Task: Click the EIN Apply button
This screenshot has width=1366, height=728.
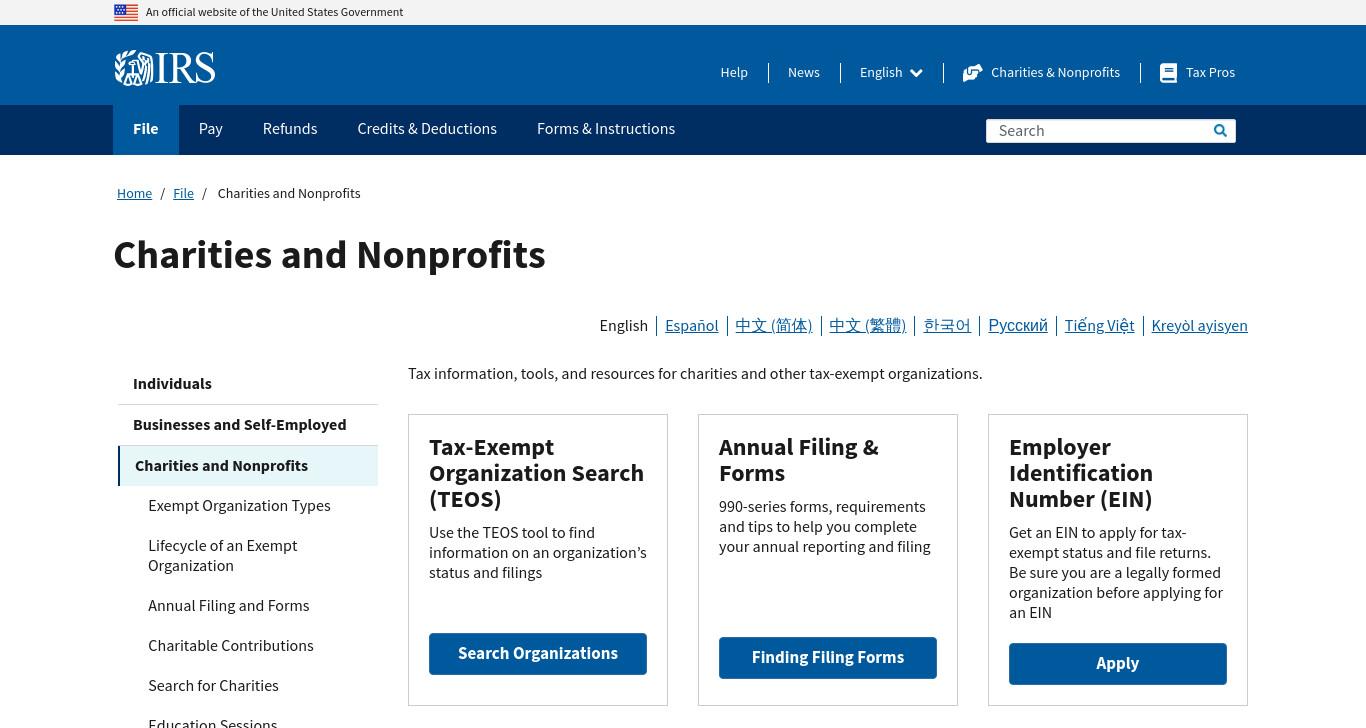Action: coord(1118,664)
